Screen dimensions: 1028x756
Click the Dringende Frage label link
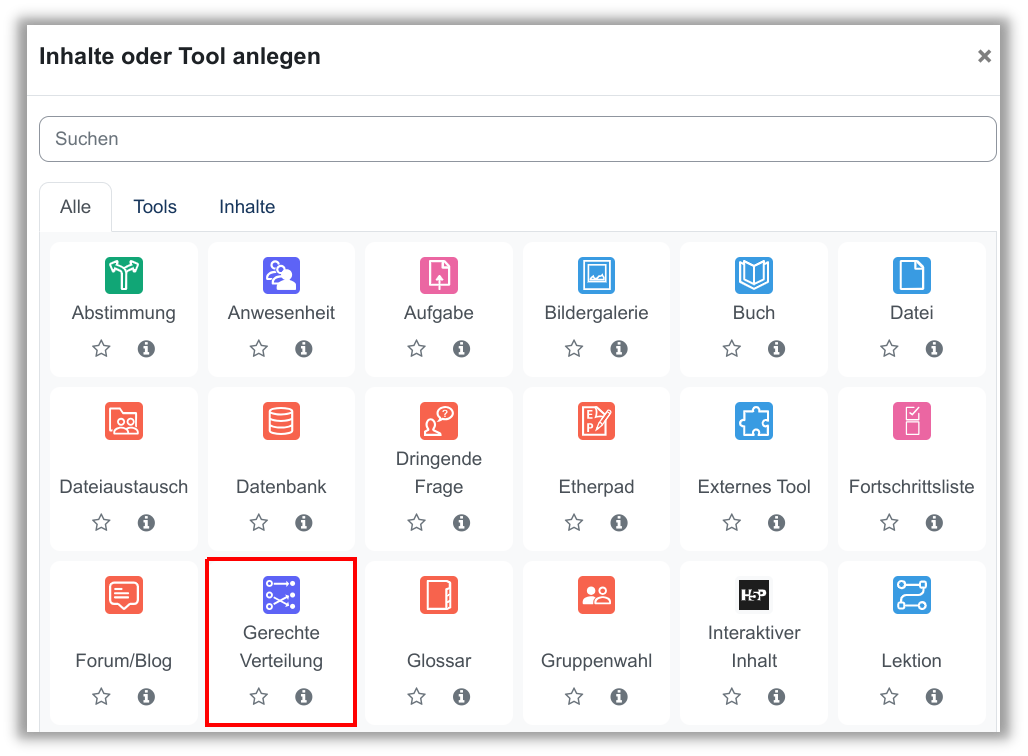click(439, 473)
